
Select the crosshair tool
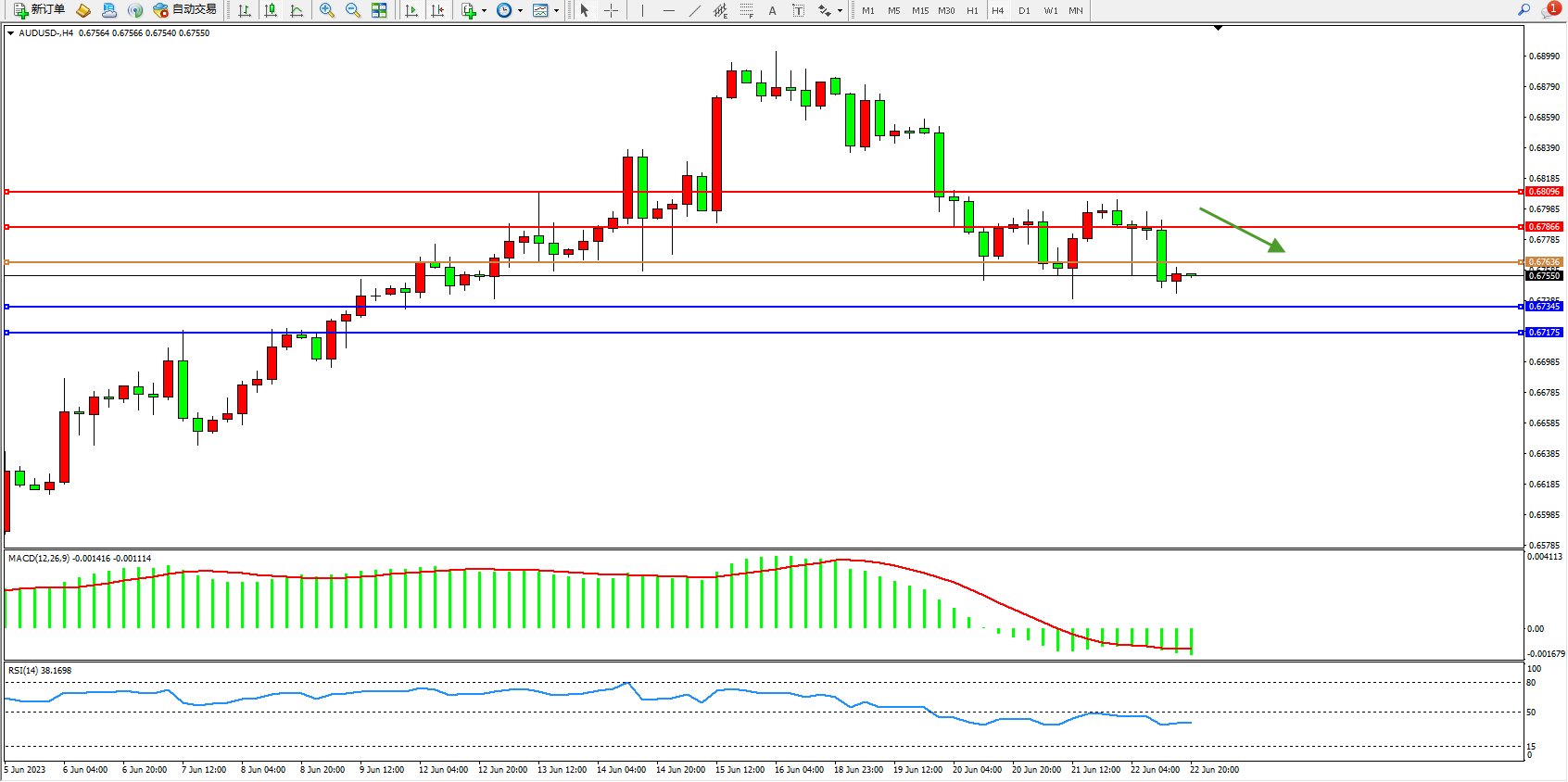[611, 10]
